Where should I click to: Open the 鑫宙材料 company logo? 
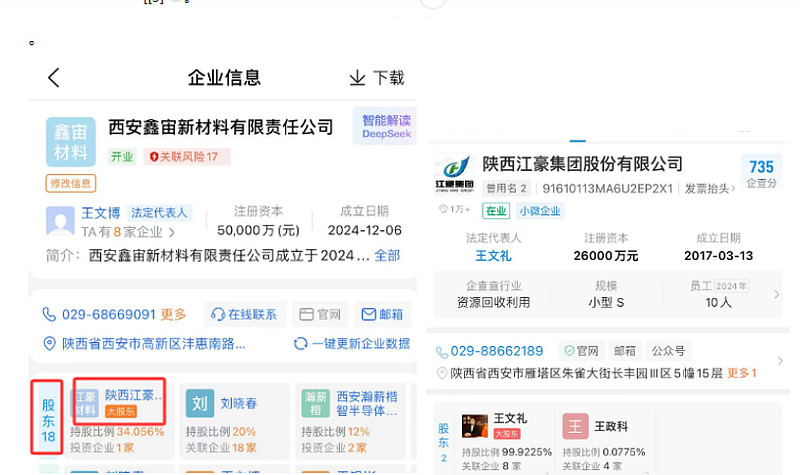coord(71,142)
